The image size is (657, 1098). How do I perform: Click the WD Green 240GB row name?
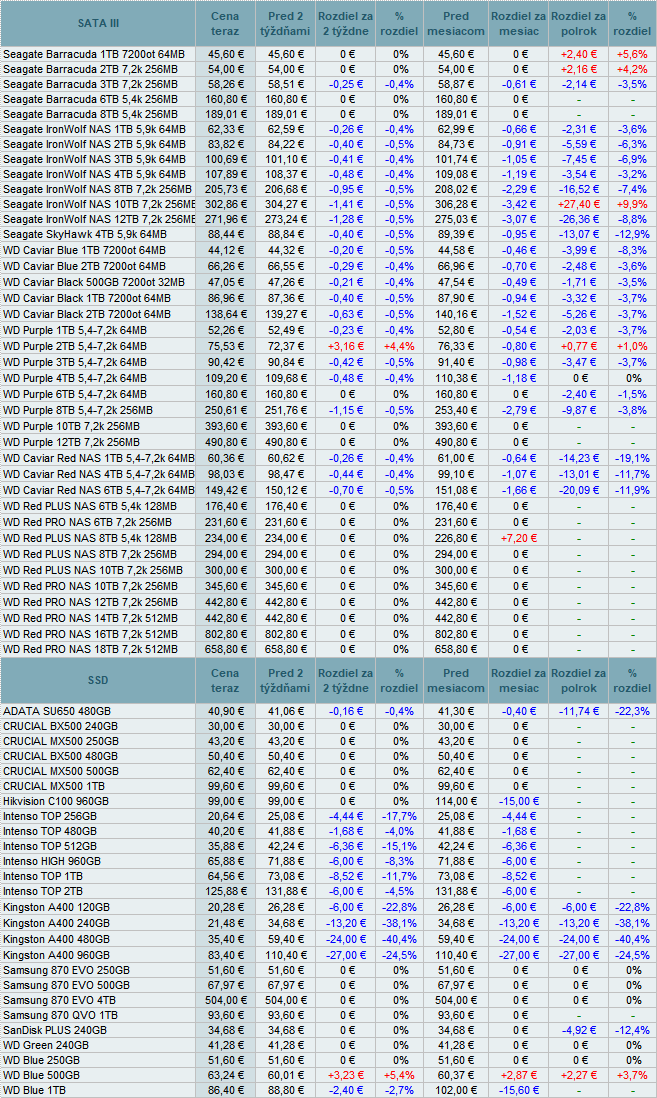tap(46, 1045)
